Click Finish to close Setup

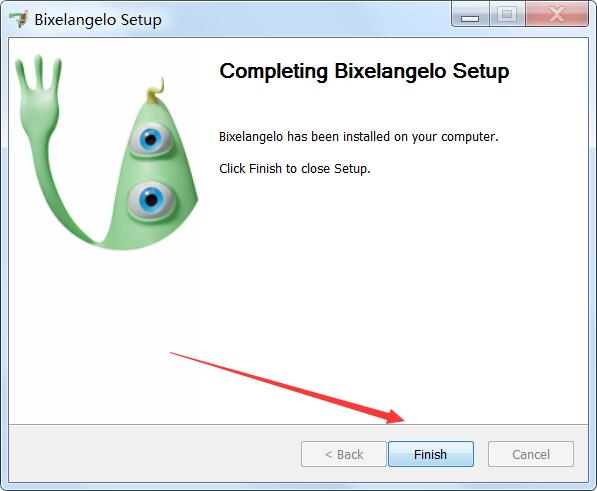click(431, 454)
